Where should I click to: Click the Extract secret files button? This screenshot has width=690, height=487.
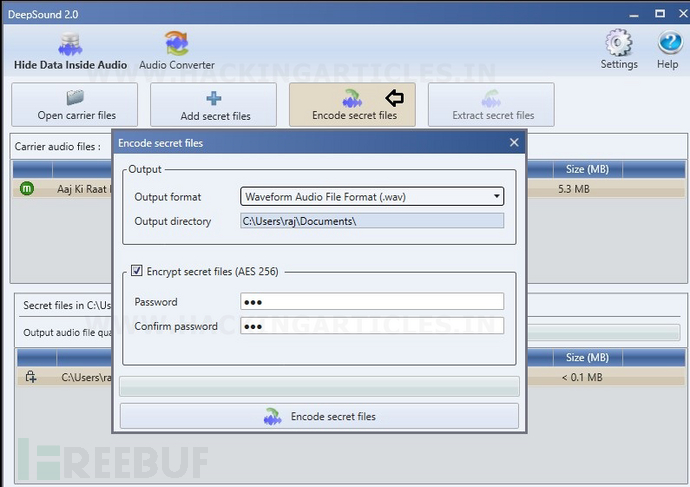pos(491,105)
